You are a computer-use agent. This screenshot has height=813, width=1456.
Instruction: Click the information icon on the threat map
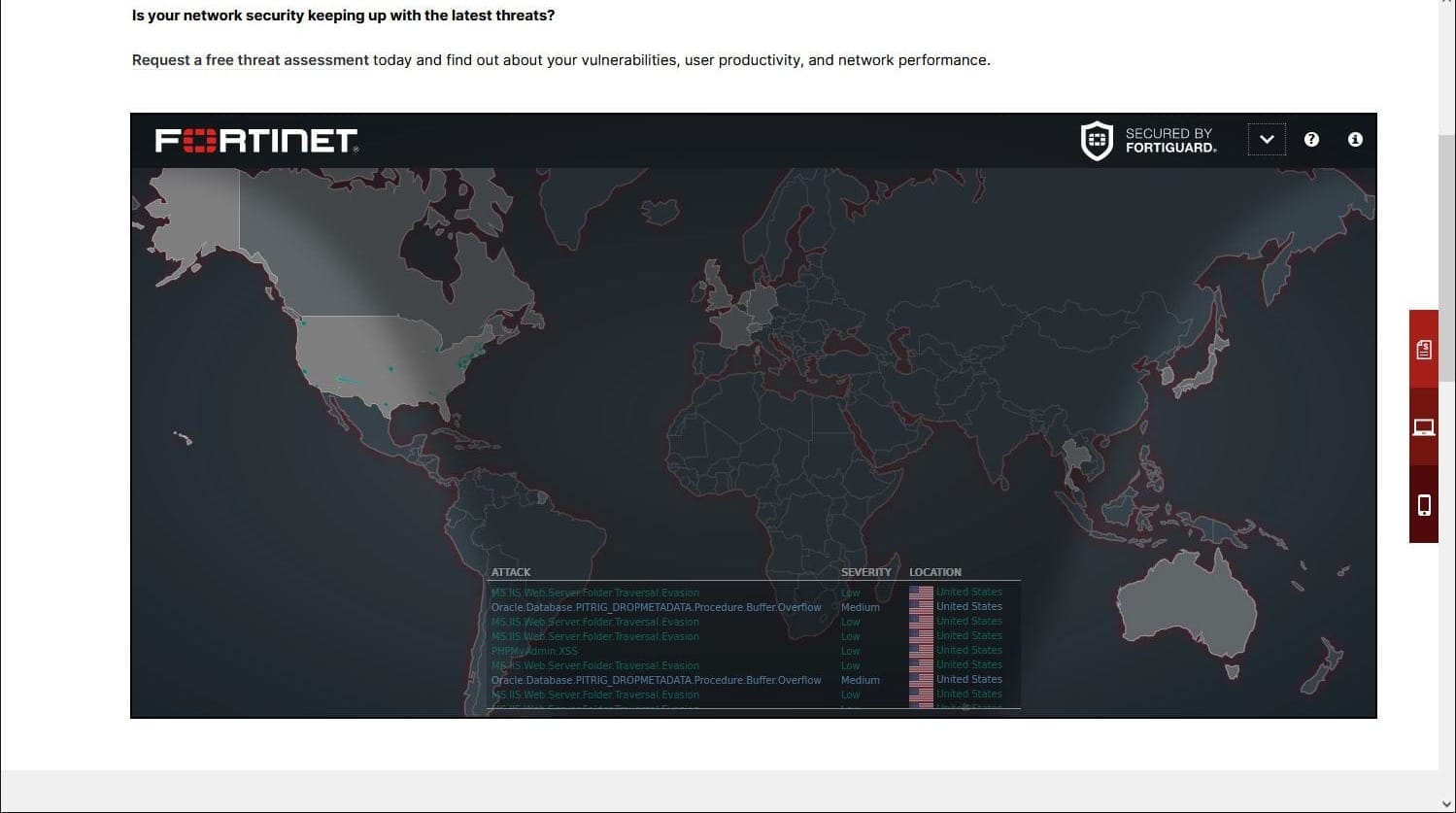click(x=1355, y=139)
